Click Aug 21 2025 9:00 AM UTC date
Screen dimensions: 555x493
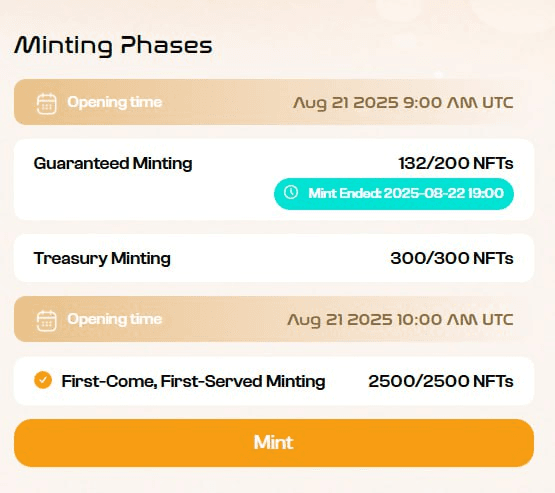(403, 103)
